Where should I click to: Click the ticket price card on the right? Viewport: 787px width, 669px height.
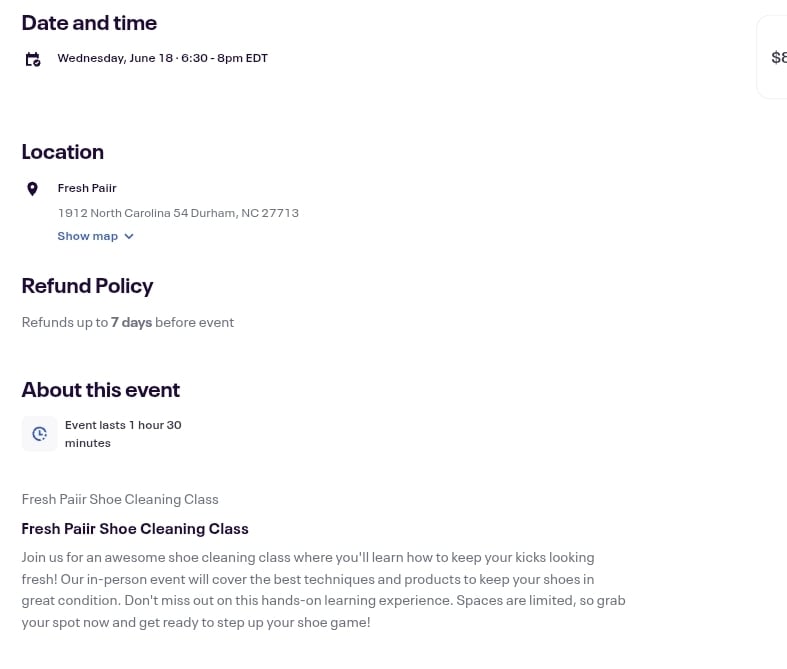pos(772,57)
